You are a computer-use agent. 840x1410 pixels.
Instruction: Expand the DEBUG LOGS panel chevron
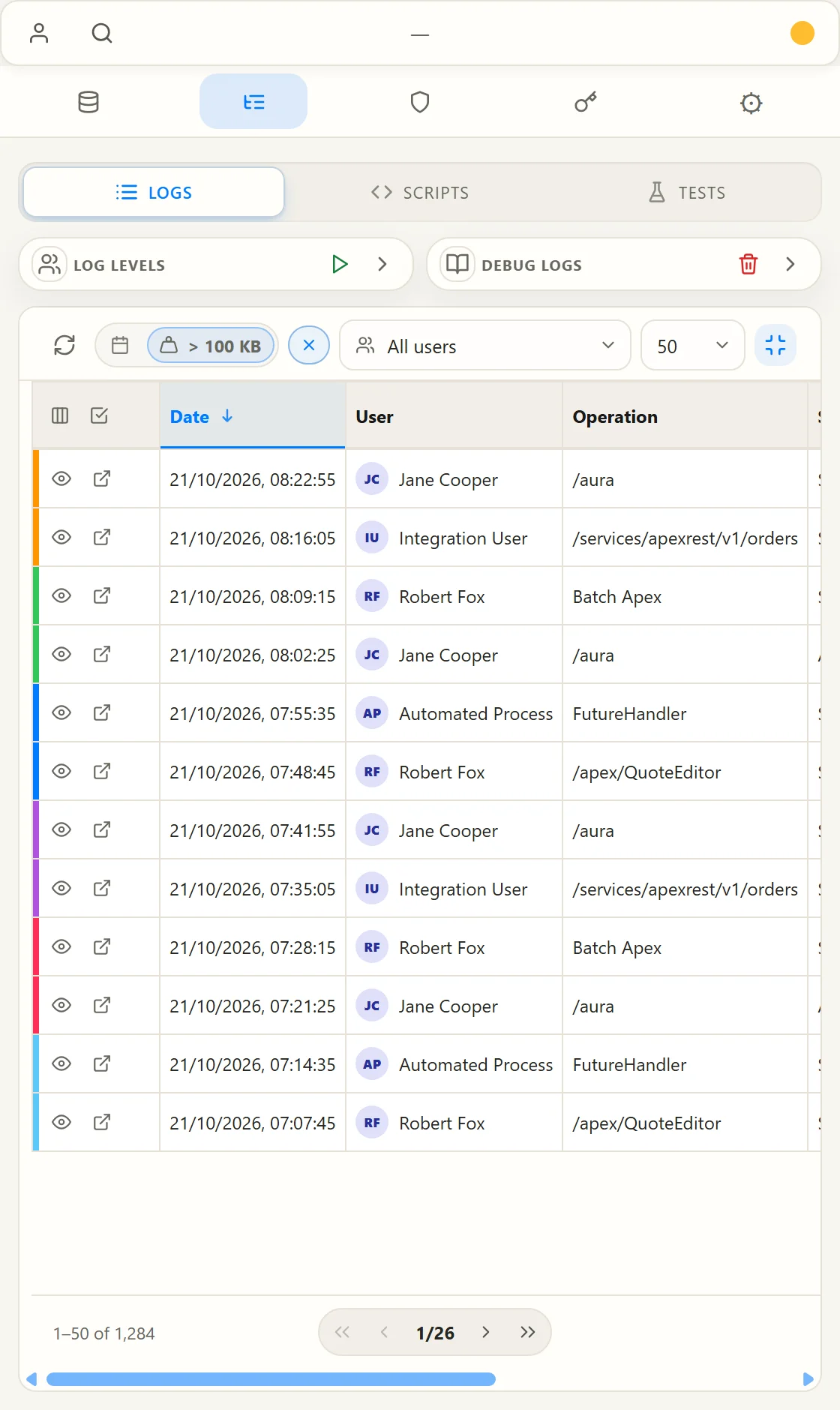(x=790, y=264)
